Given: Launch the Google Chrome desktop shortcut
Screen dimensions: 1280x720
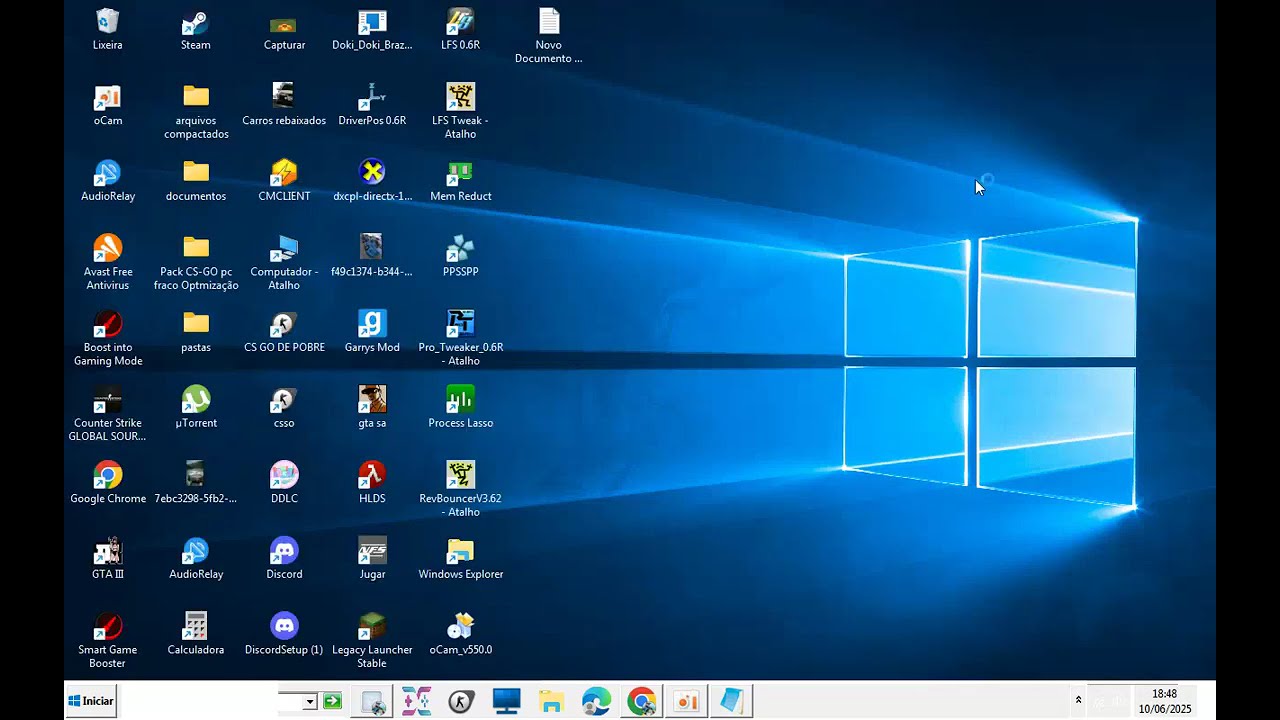Looking at the screenshot, I should coord(107,483).
